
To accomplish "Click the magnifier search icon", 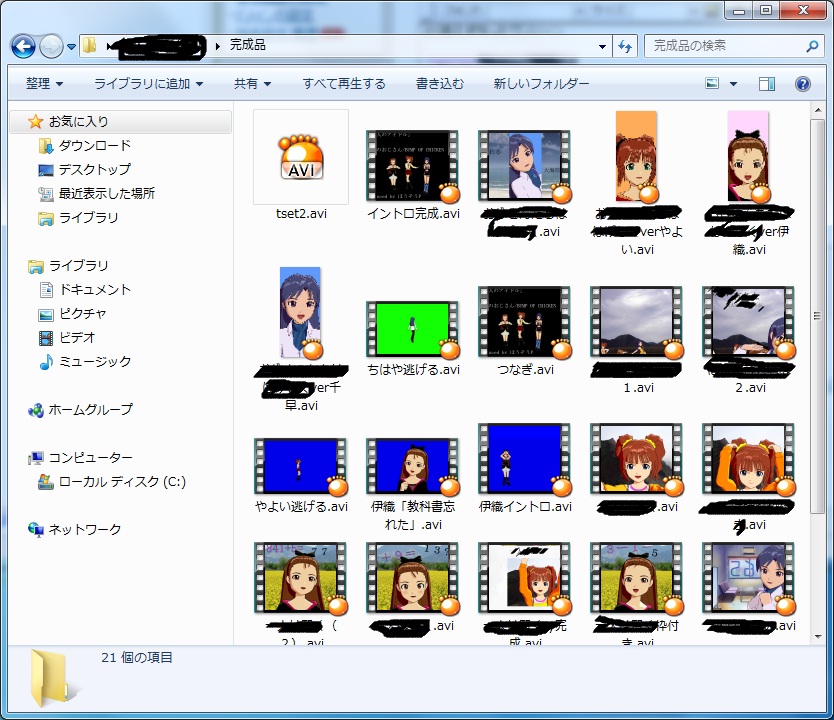I will (812, 46).
